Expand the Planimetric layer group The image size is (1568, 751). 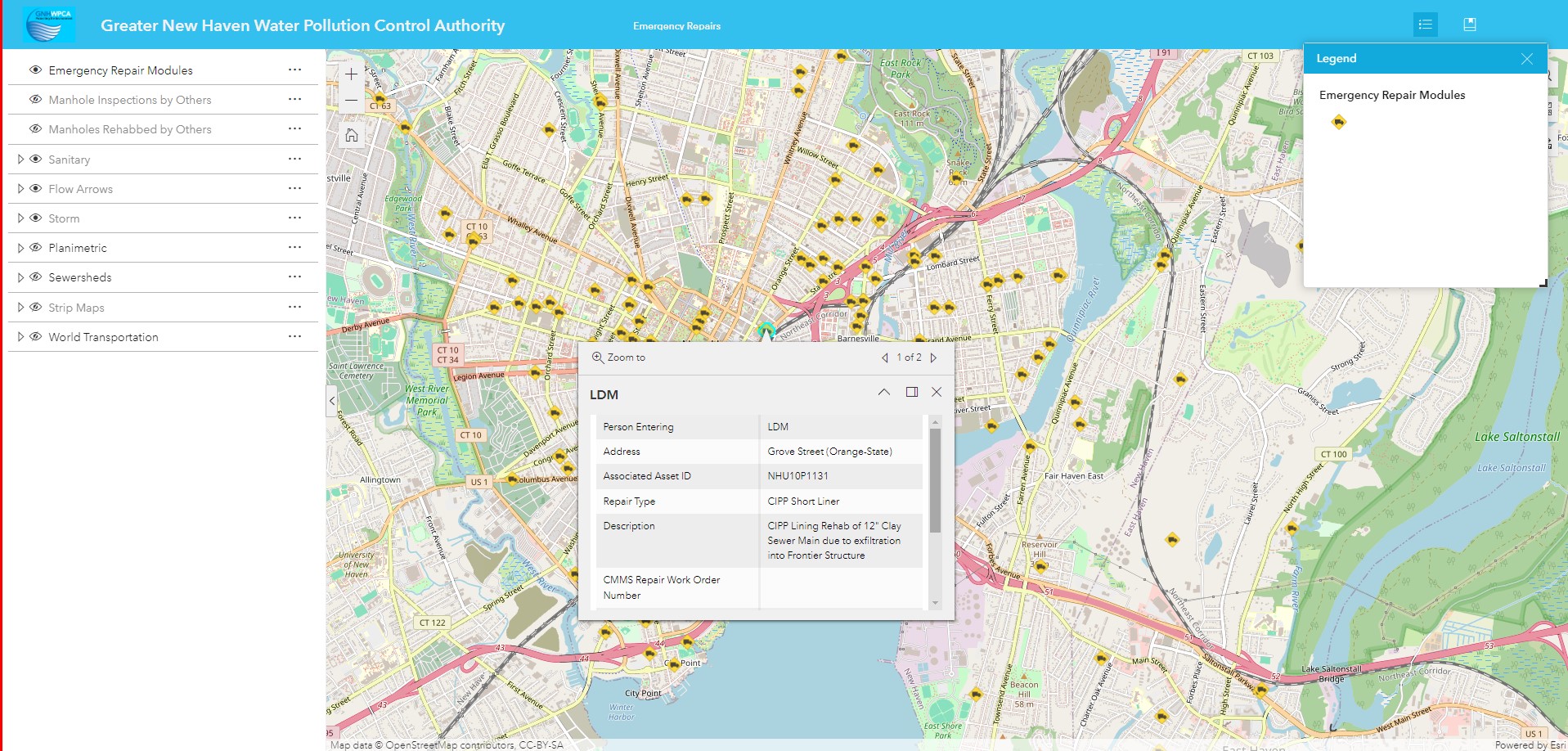click(x=20, y=247)
